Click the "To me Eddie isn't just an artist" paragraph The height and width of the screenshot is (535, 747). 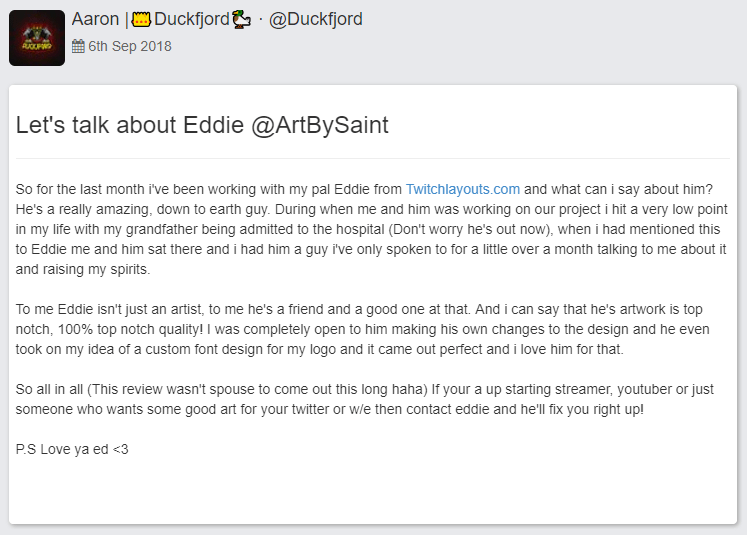click(x=363, y=329)
